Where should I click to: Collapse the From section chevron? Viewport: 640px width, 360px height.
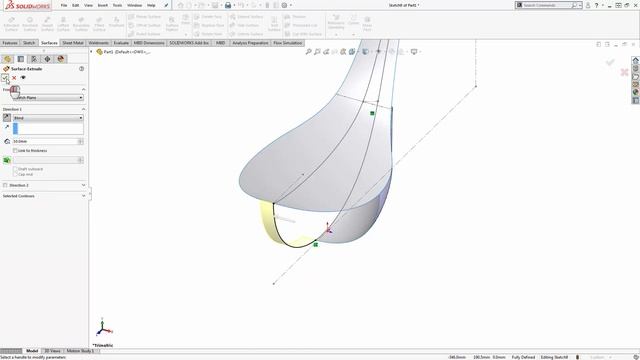(84, 89)
